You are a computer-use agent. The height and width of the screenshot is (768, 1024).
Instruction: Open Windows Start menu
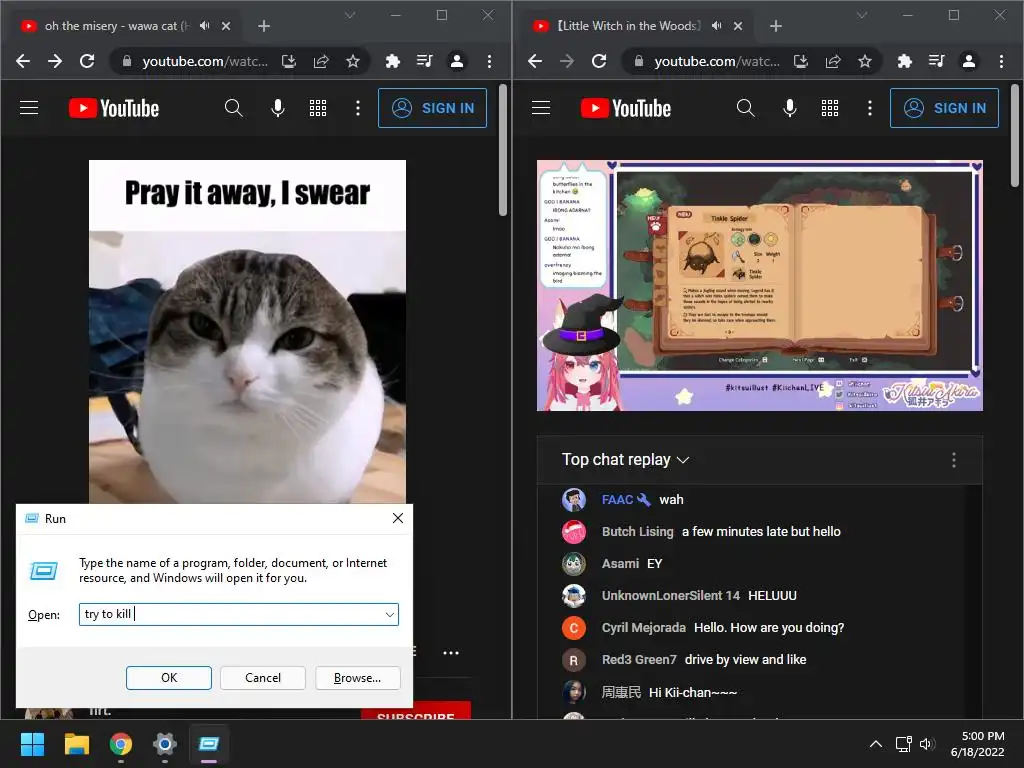pyautogui.click(x=32, y=744)
